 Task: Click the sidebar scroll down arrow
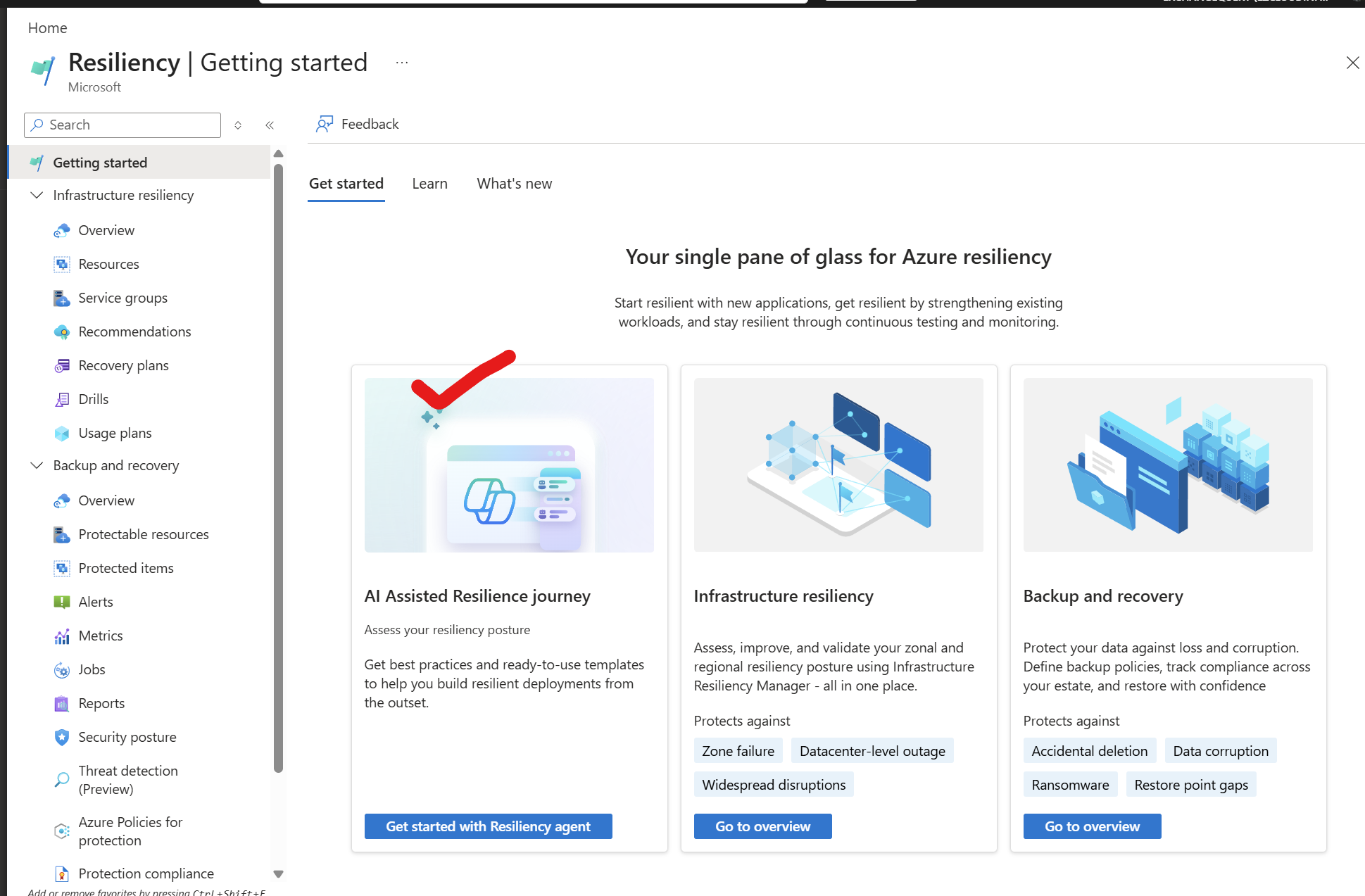point(278,874)
